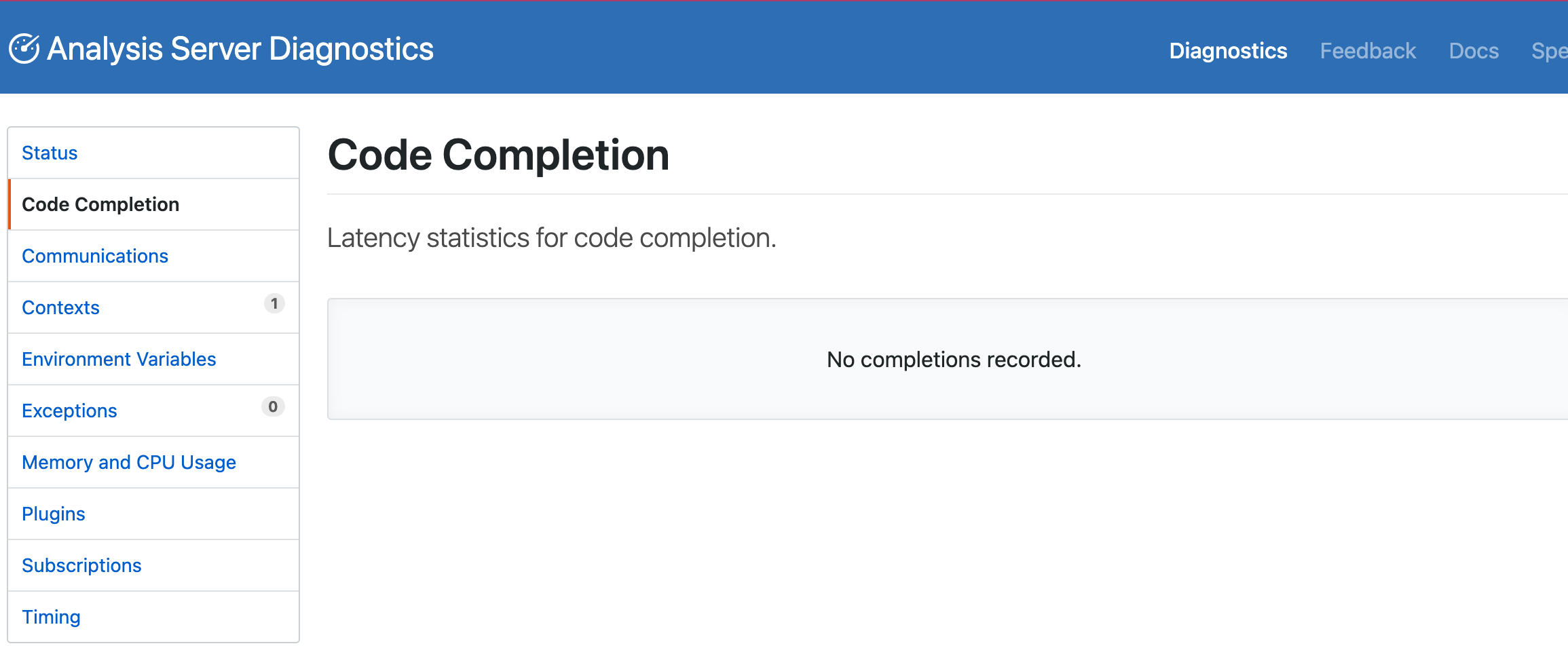Open the Feedback page
The image size is (1568, 646).
1368,50
